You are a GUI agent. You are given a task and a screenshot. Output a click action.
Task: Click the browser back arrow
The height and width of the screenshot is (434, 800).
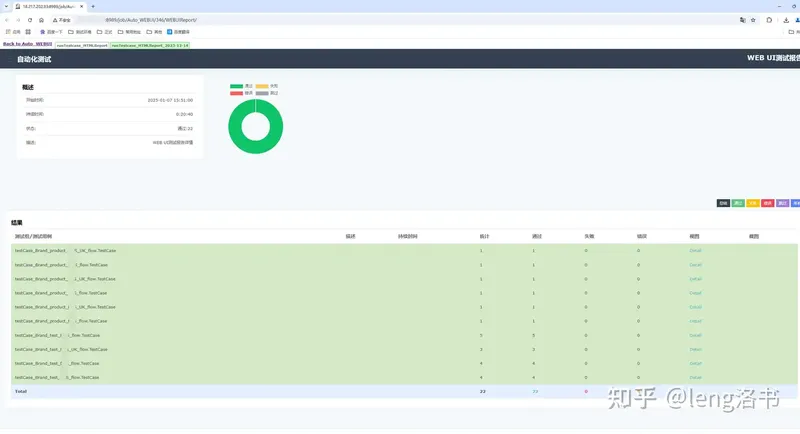(6, 19)
